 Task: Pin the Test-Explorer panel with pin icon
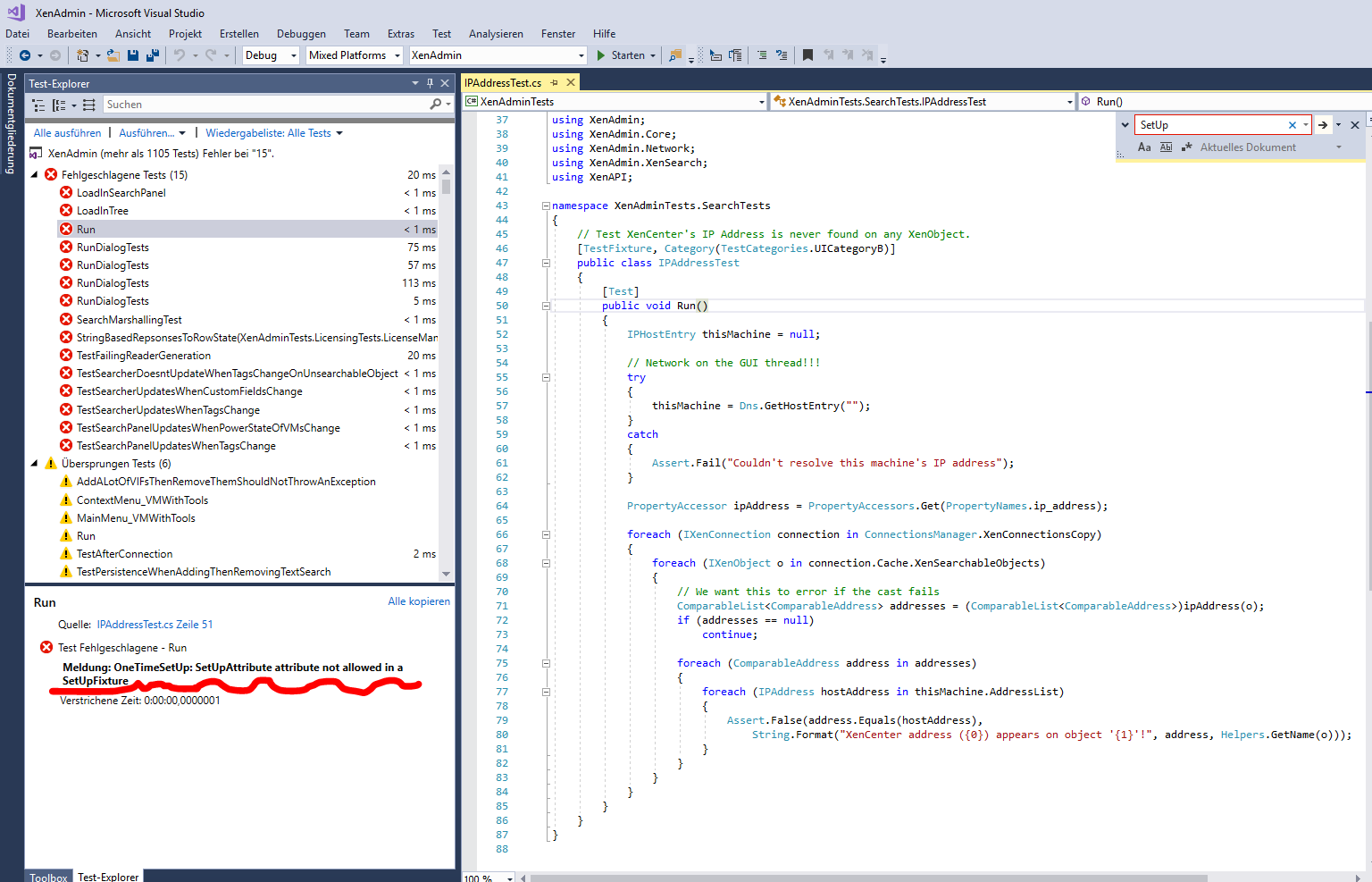[x=430, y=83]
